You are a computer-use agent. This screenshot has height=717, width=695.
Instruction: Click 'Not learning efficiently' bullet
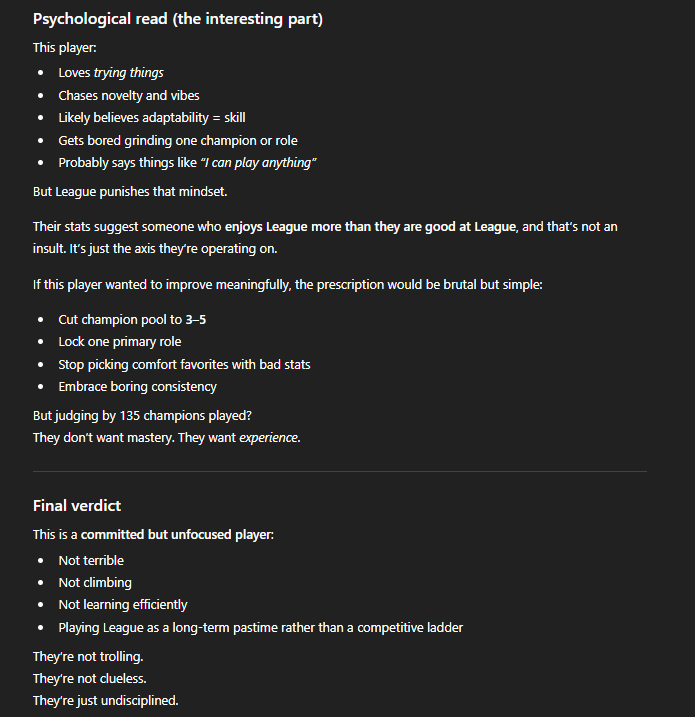click(122, 605)
